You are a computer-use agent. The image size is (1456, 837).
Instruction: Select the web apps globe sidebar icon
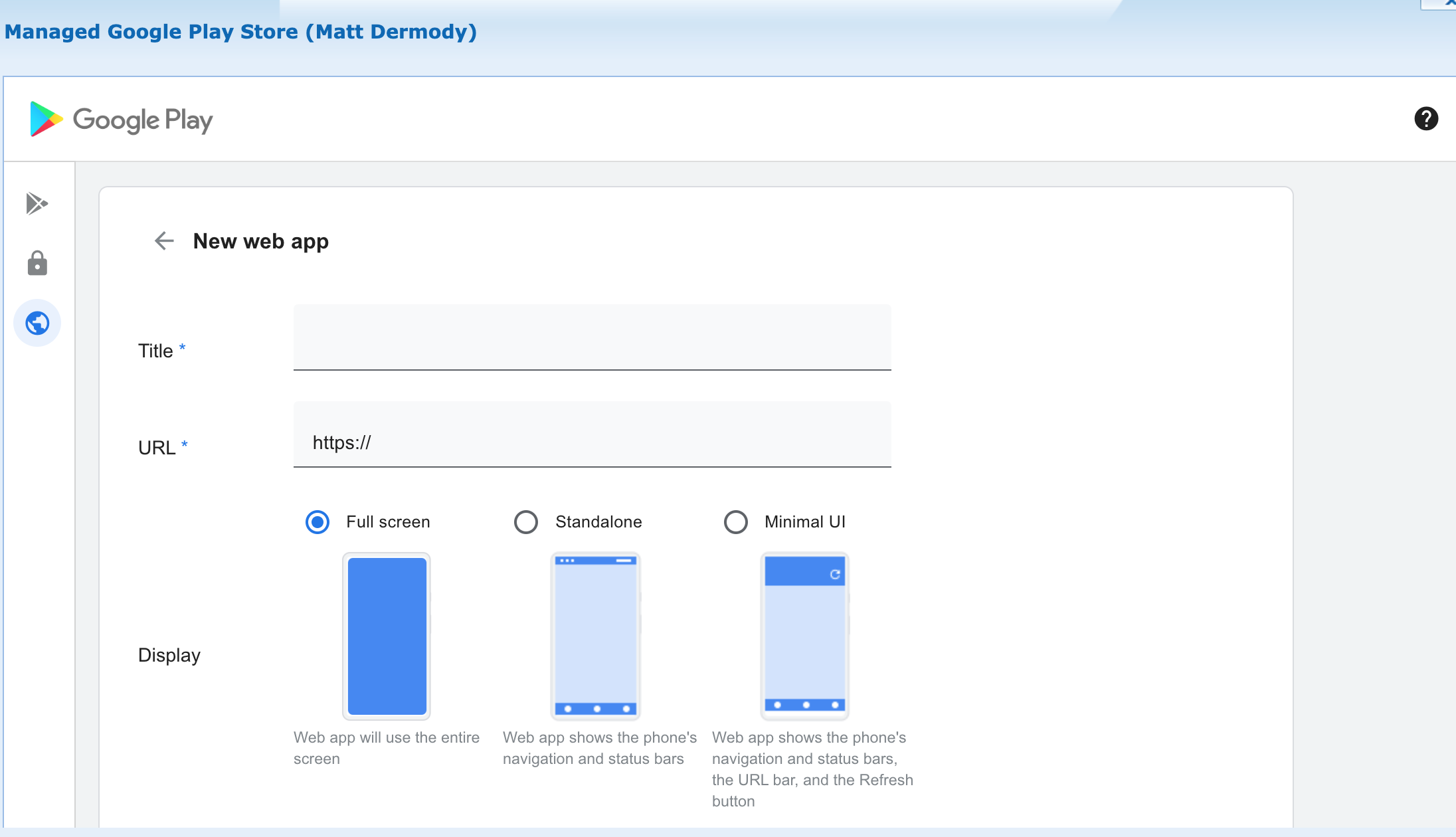point(37,324)
